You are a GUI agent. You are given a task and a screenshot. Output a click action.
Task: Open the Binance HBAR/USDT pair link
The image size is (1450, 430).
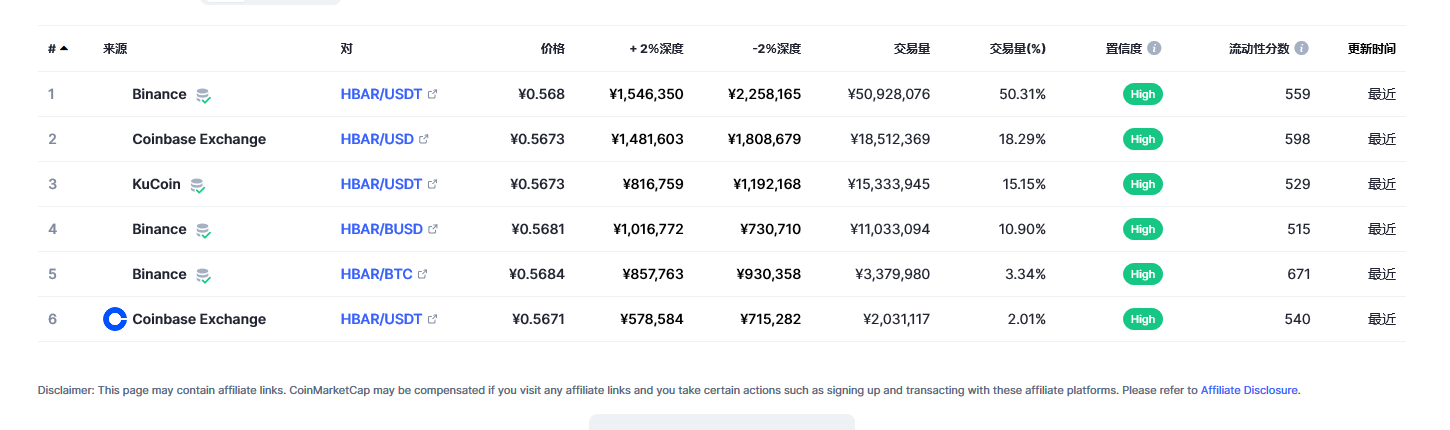tap(381, 94)
